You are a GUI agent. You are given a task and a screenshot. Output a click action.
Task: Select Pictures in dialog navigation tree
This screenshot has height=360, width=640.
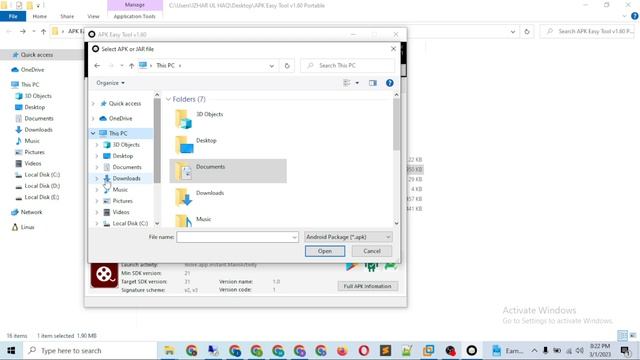122,201
